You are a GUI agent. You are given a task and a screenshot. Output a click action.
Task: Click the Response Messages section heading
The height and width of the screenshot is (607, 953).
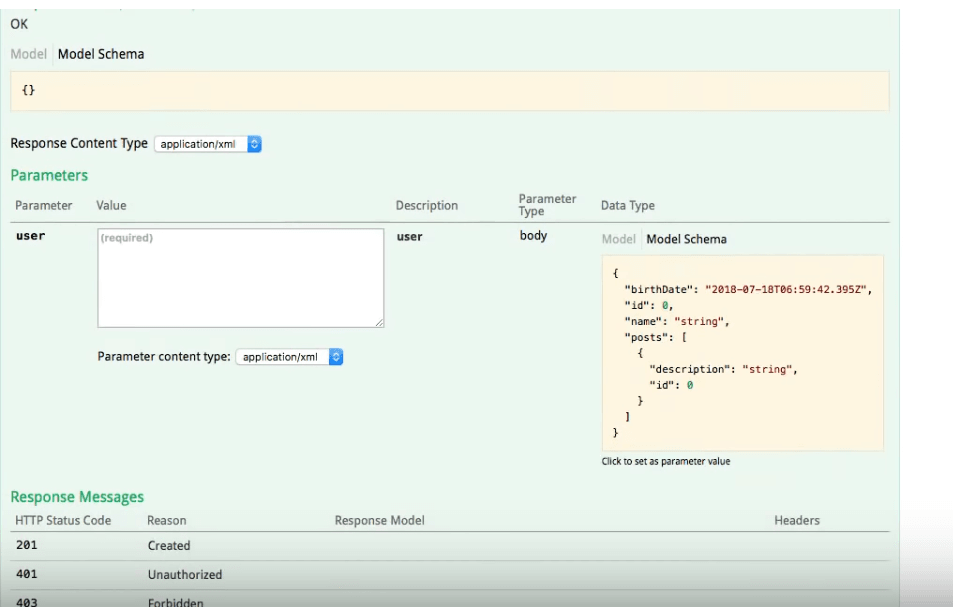pyautogui.click(x=77, y=497)
